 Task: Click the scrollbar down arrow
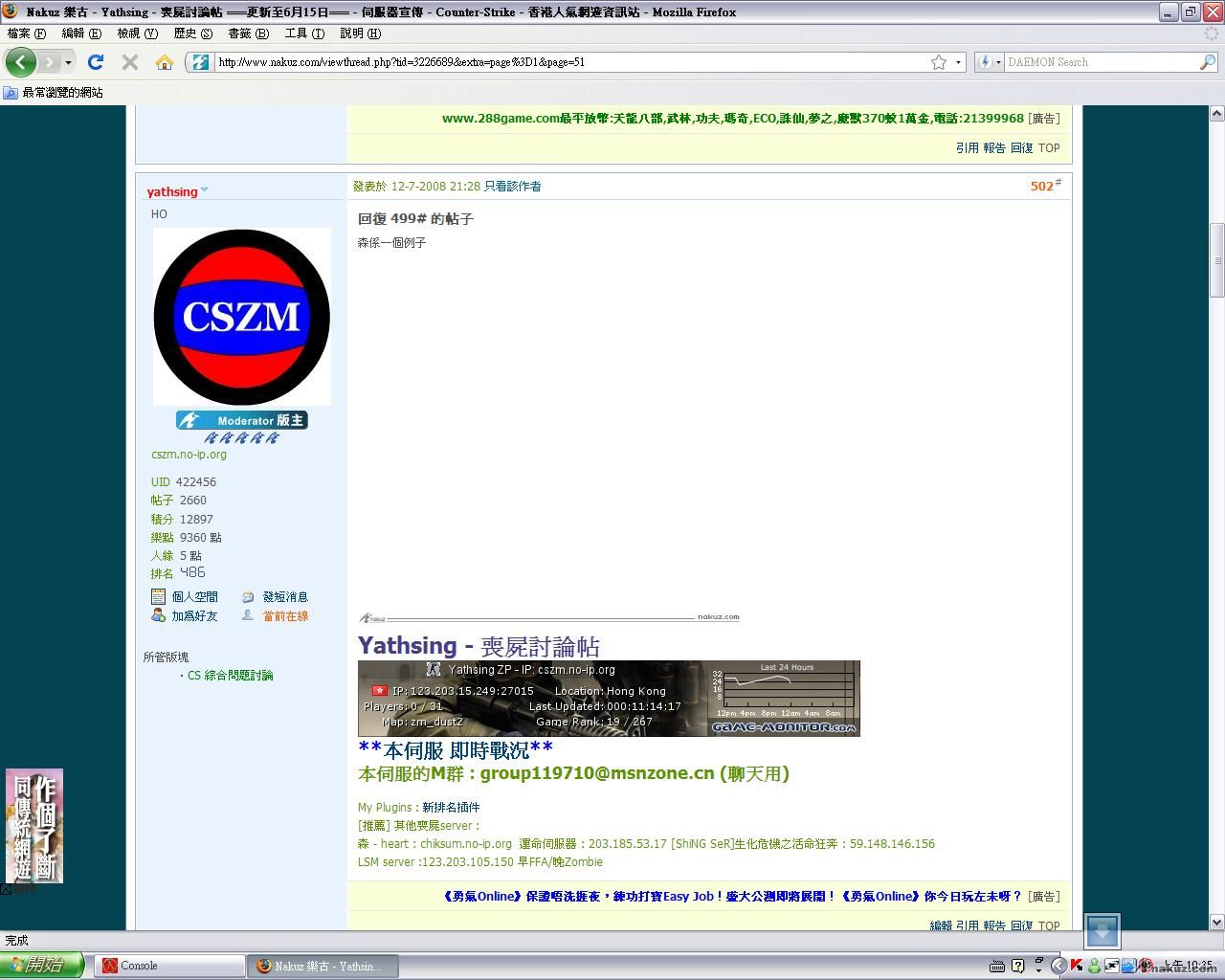pyautogui.click(x=1217, y=923)
